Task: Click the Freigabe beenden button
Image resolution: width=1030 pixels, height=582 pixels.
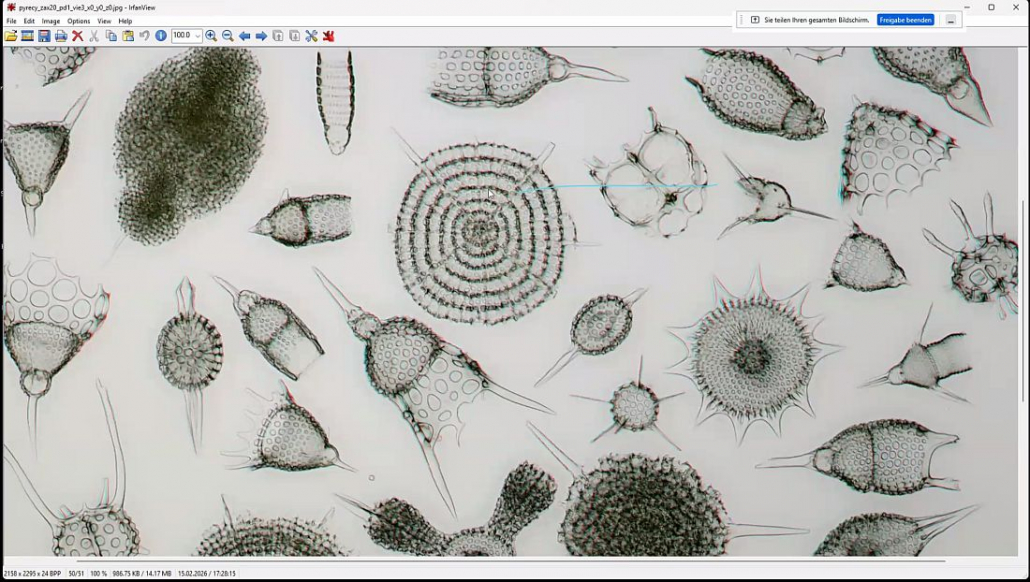Action: click(905, 20)
